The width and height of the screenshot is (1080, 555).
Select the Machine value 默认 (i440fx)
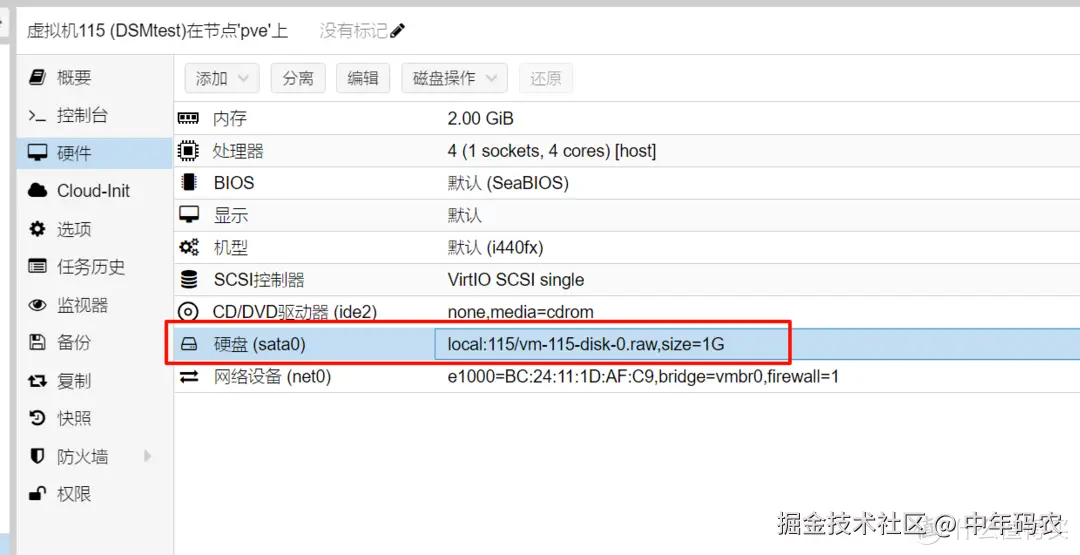pyautogui.click(x=495, y=247)
